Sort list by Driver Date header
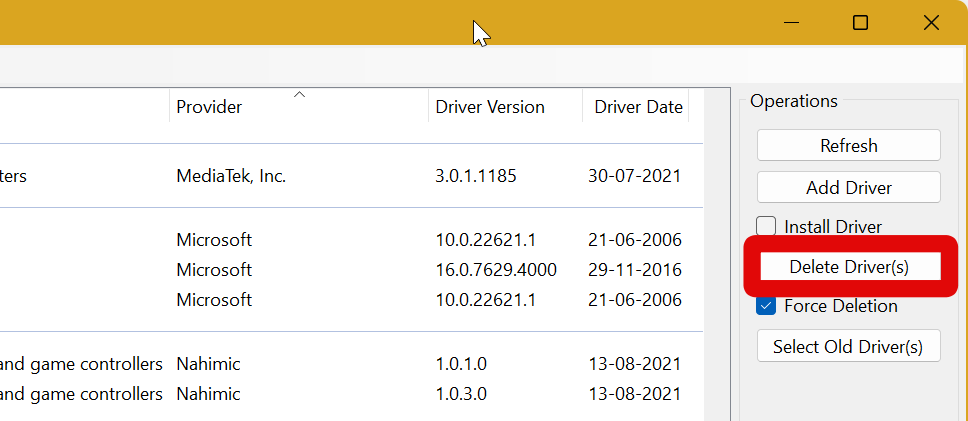This screenshot has width=968, height=421. [638, 107]
